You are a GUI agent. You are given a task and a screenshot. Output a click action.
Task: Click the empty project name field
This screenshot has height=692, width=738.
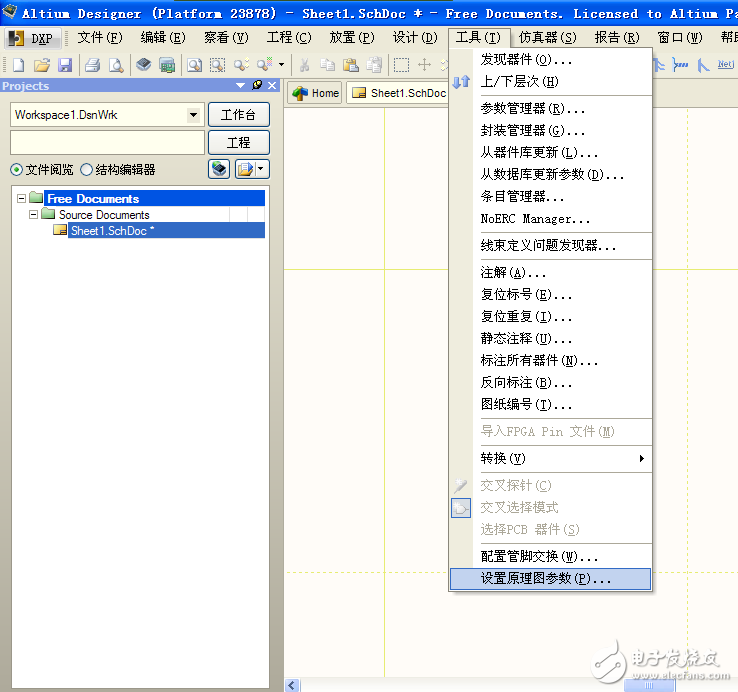coord(107,142)
